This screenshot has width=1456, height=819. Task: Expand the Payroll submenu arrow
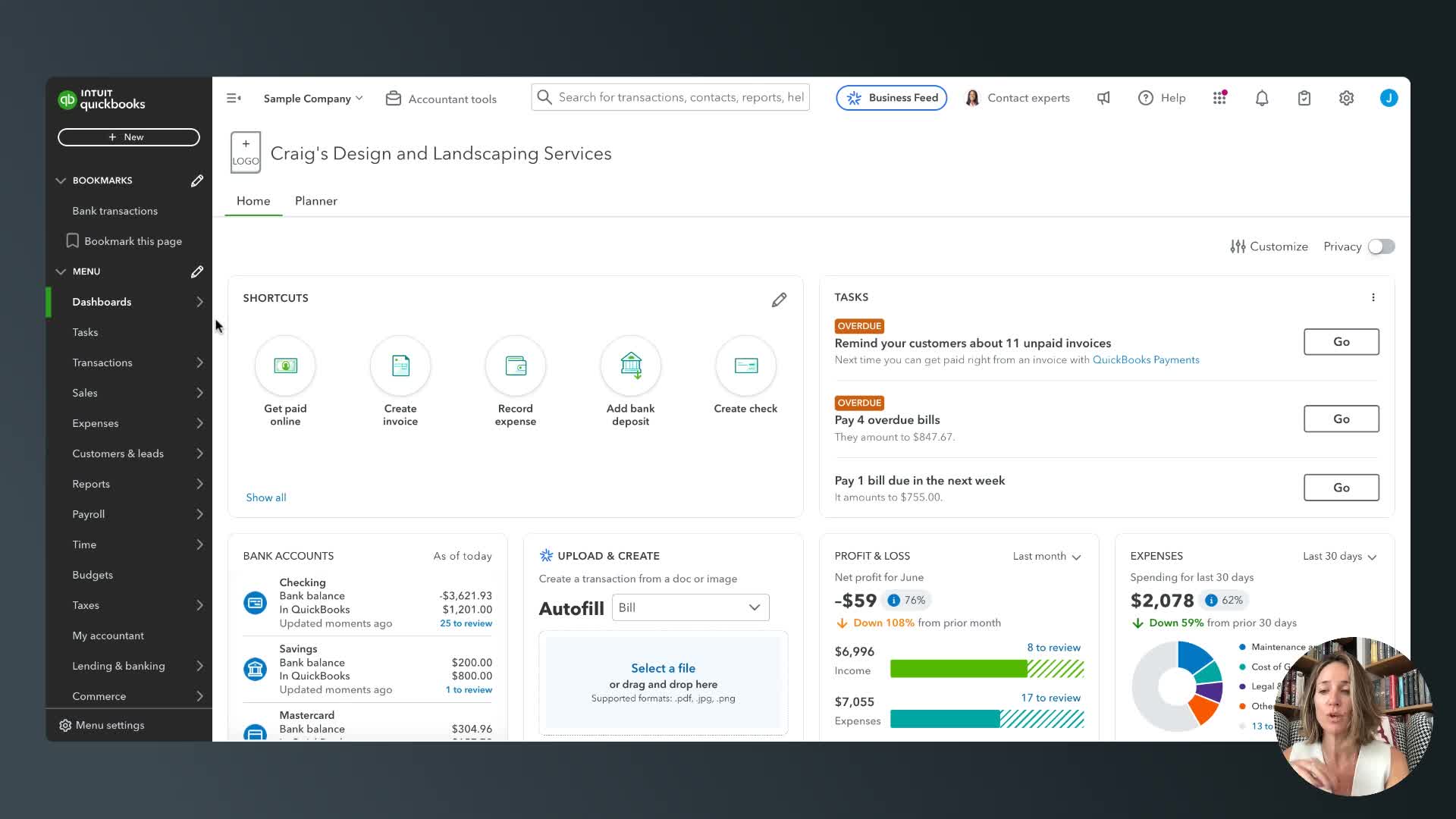click(199, 514)
